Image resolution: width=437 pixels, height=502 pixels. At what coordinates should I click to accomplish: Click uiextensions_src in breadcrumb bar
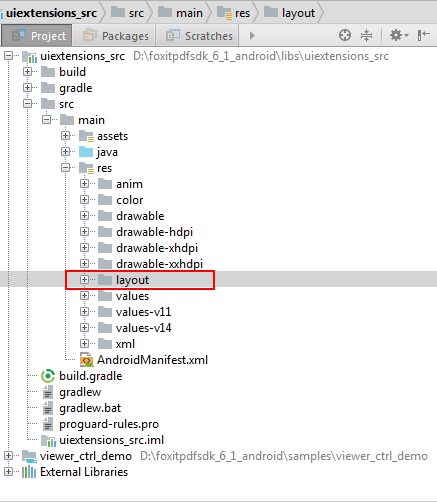(x=51, y=13)
